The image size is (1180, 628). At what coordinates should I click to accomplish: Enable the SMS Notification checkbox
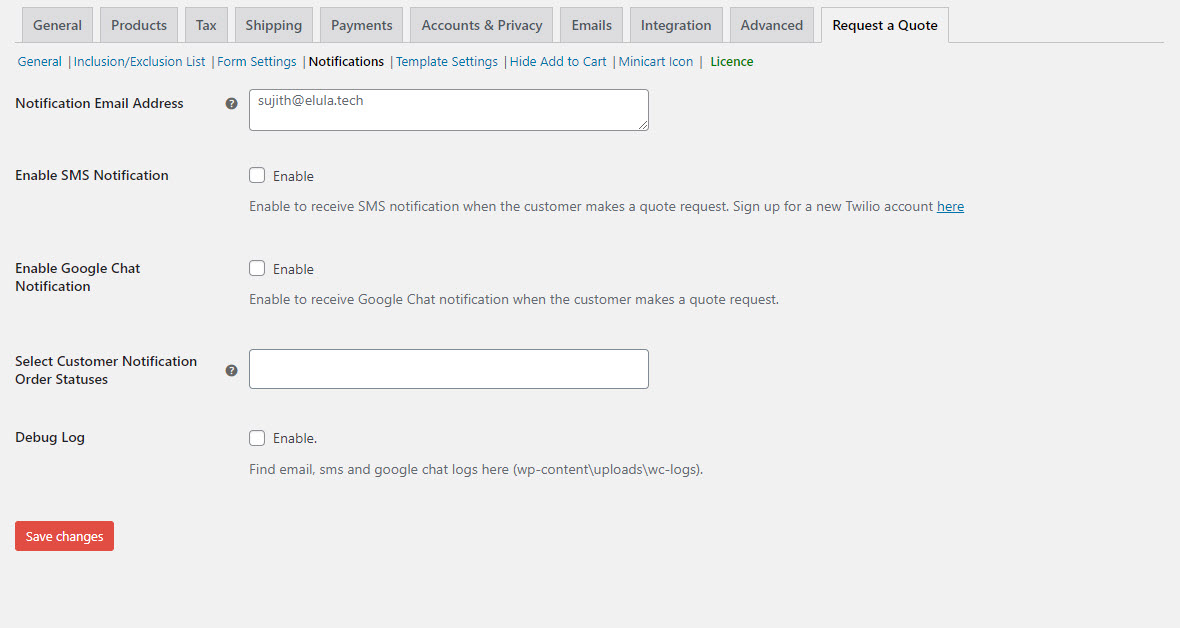point(257,176)
